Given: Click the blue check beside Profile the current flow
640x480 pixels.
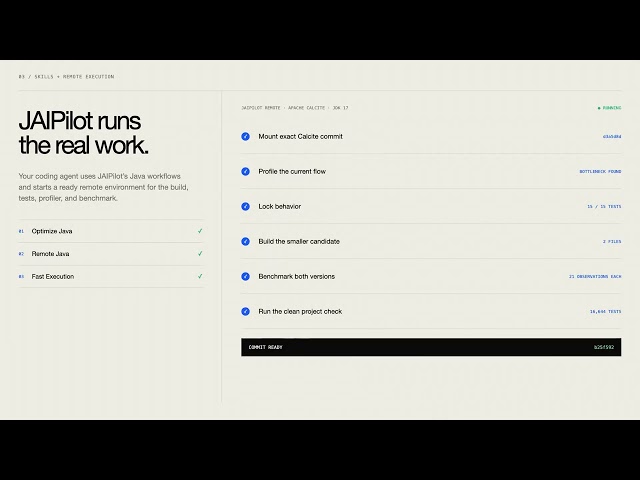Looking at the screenshot, I should coord(245,171).
